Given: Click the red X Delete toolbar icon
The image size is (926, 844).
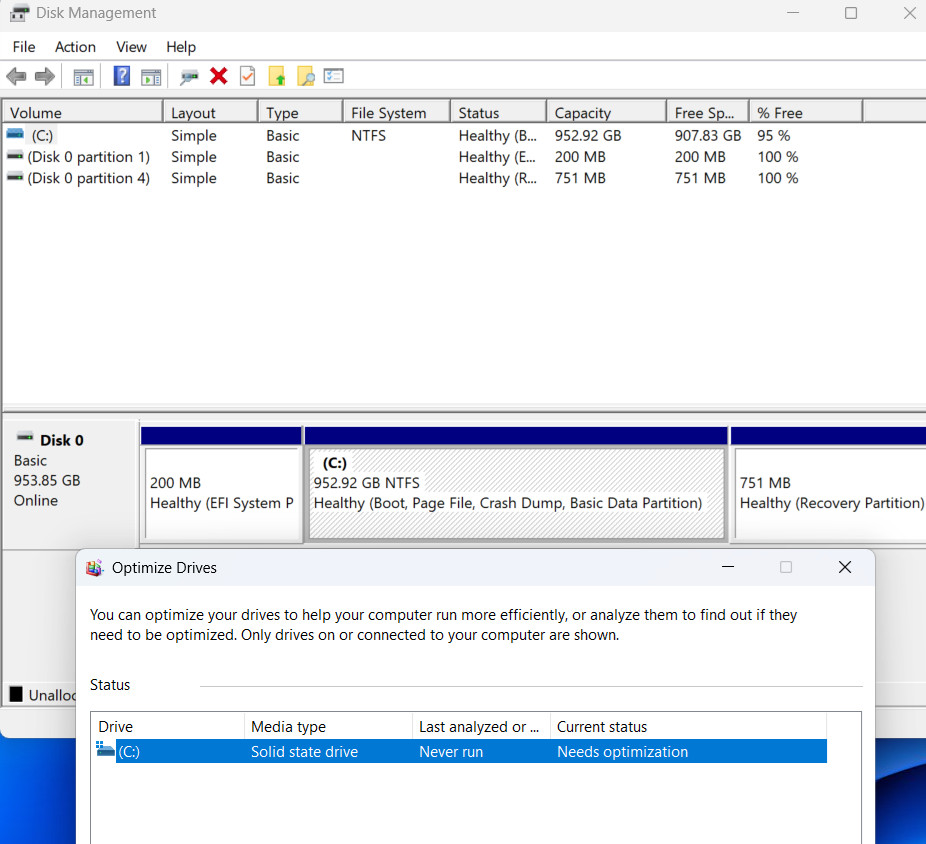Looking at the screenshot, I should coord(219,76).
